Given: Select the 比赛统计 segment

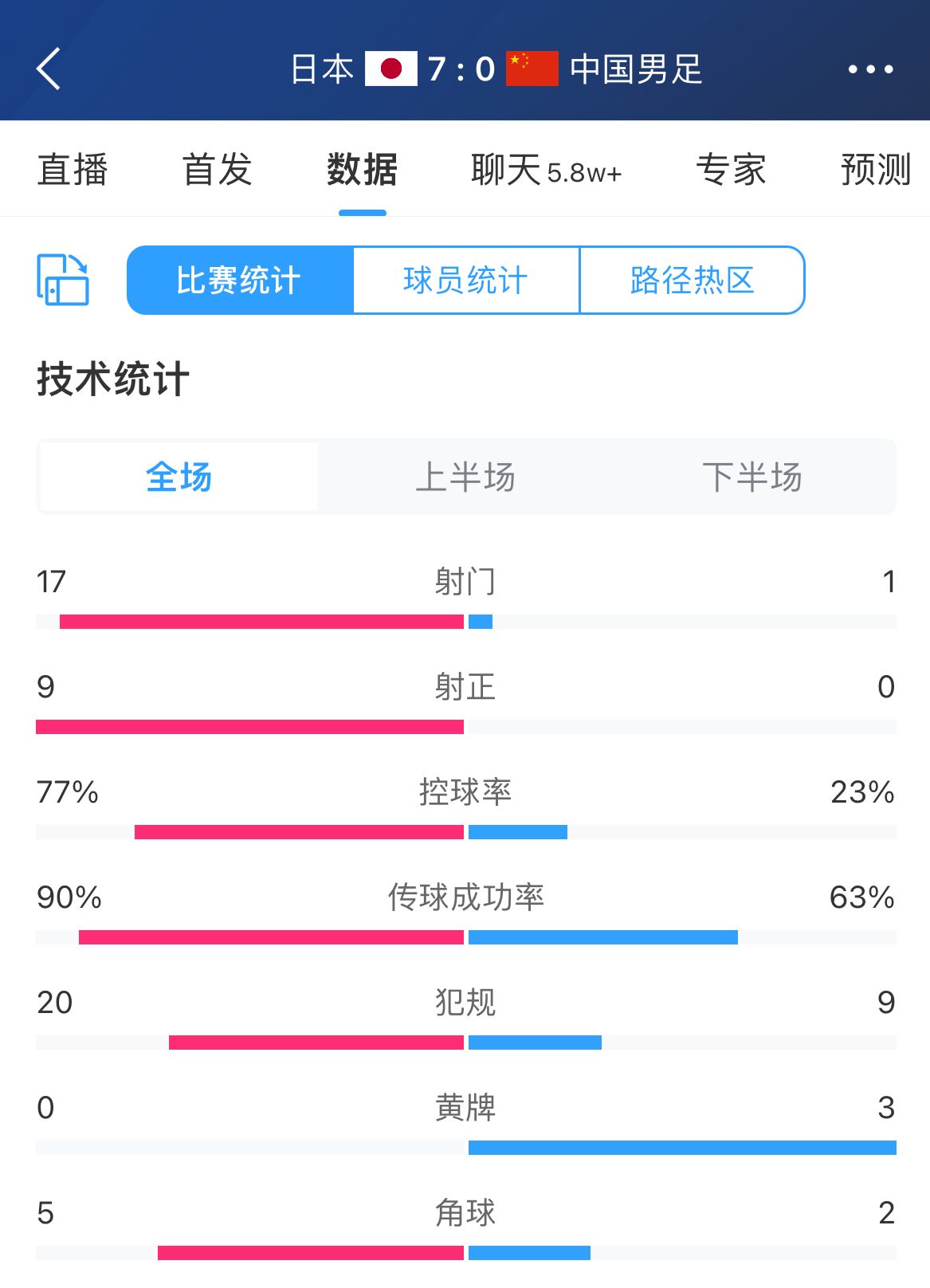Looking at the screenshot, I should (239, 280).
